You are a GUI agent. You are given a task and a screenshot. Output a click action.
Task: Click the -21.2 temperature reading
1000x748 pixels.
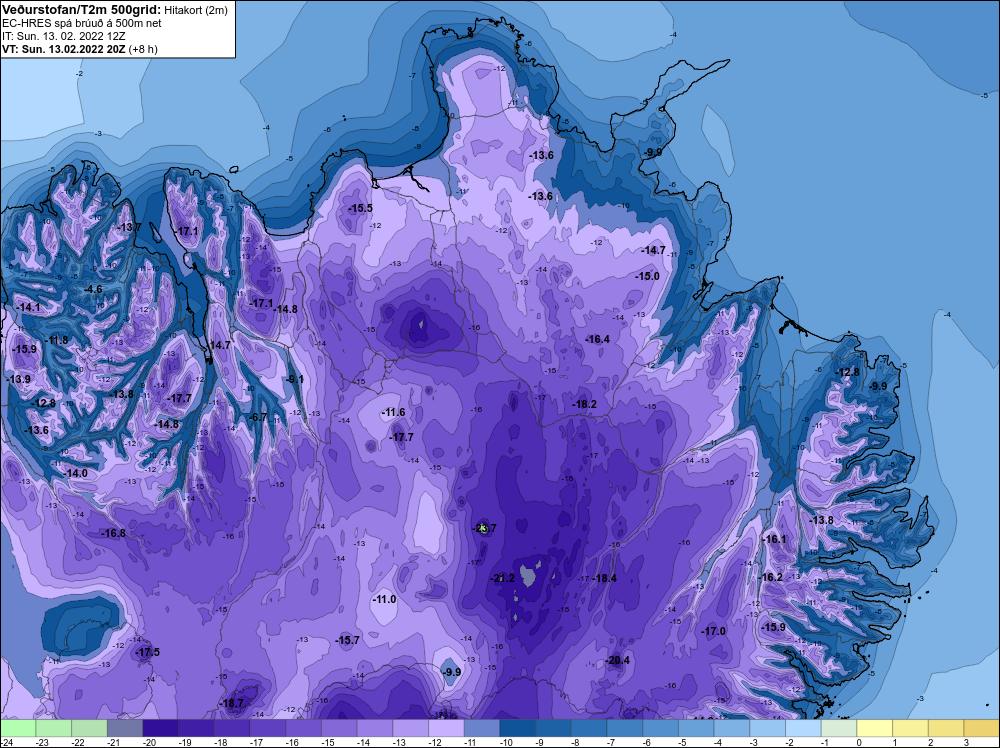pos(502,578)
